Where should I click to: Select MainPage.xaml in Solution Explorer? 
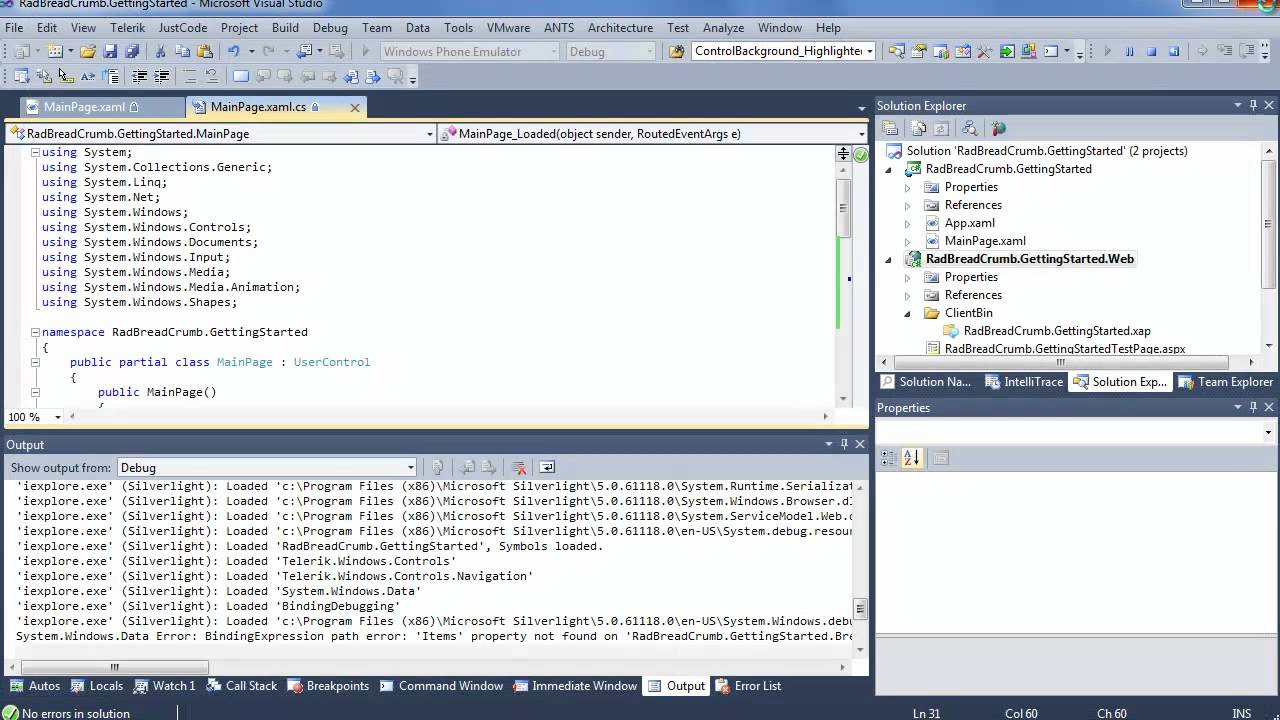(x=985, y=241)
